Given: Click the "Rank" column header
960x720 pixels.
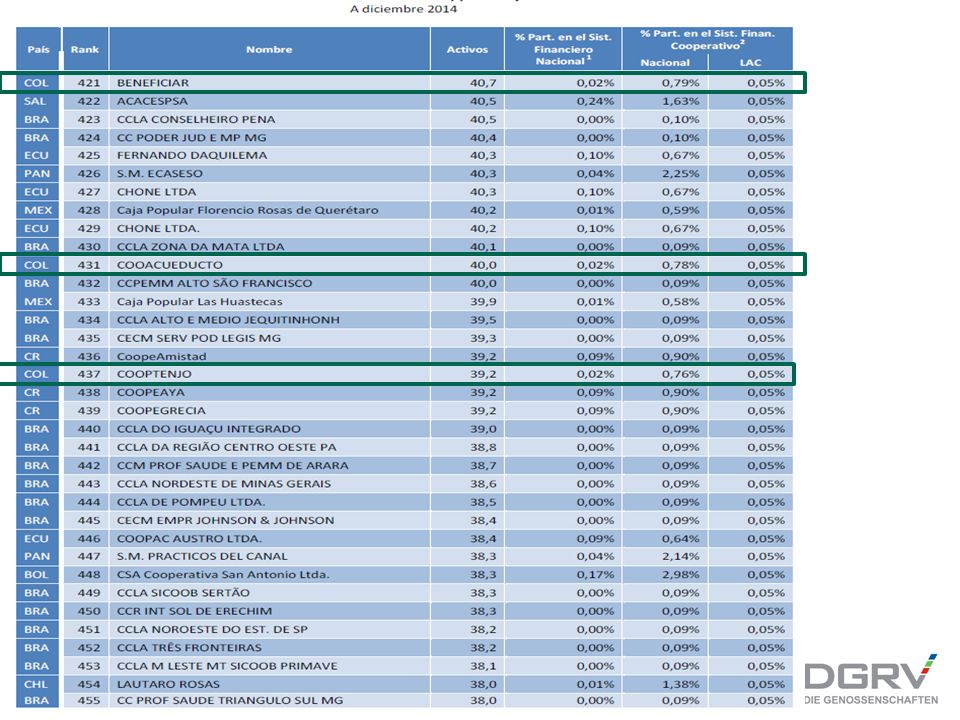Looking at the screenshot, I should (85, 49).
